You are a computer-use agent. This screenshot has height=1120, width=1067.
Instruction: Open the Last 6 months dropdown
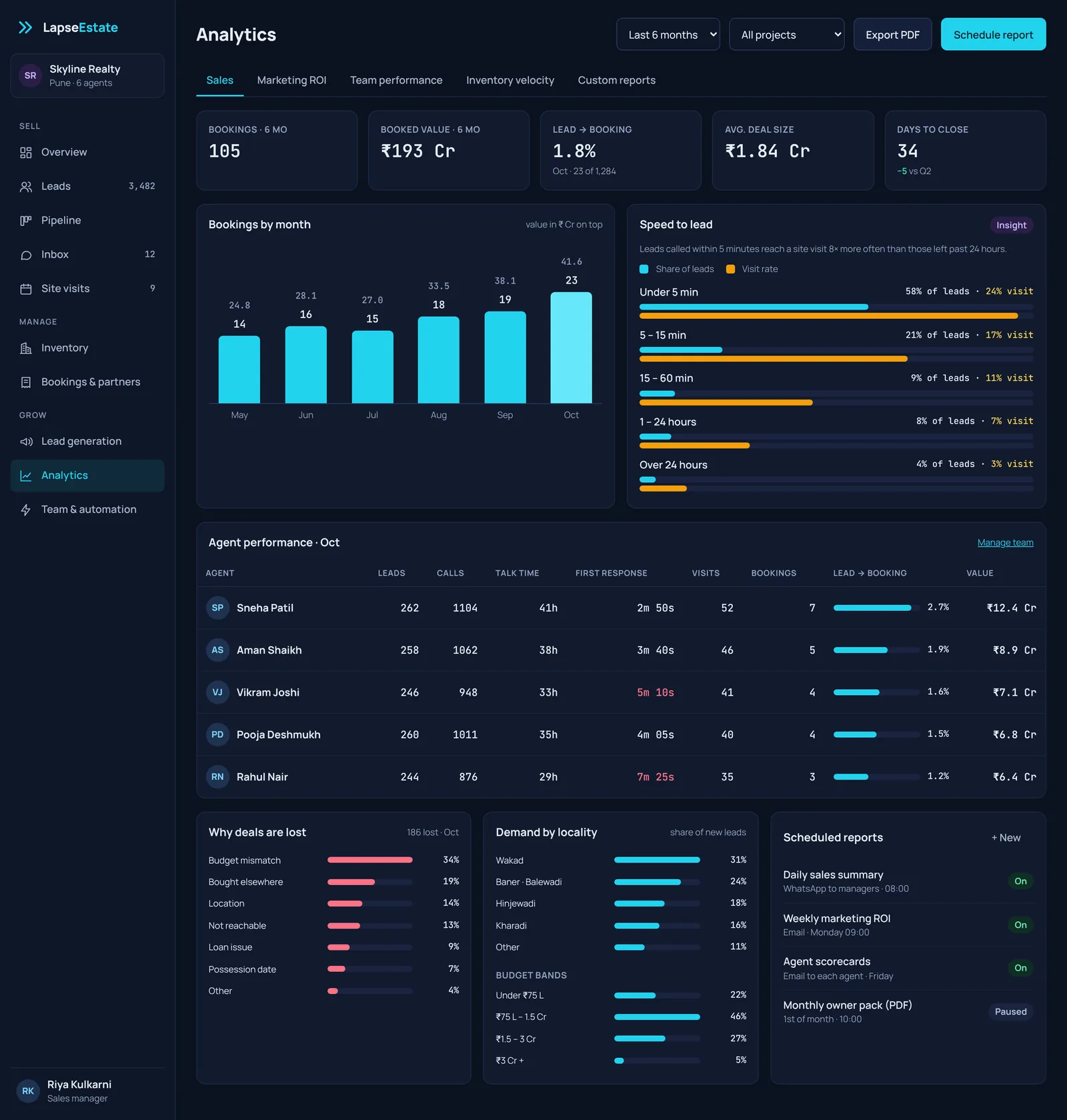coord(668,34)
